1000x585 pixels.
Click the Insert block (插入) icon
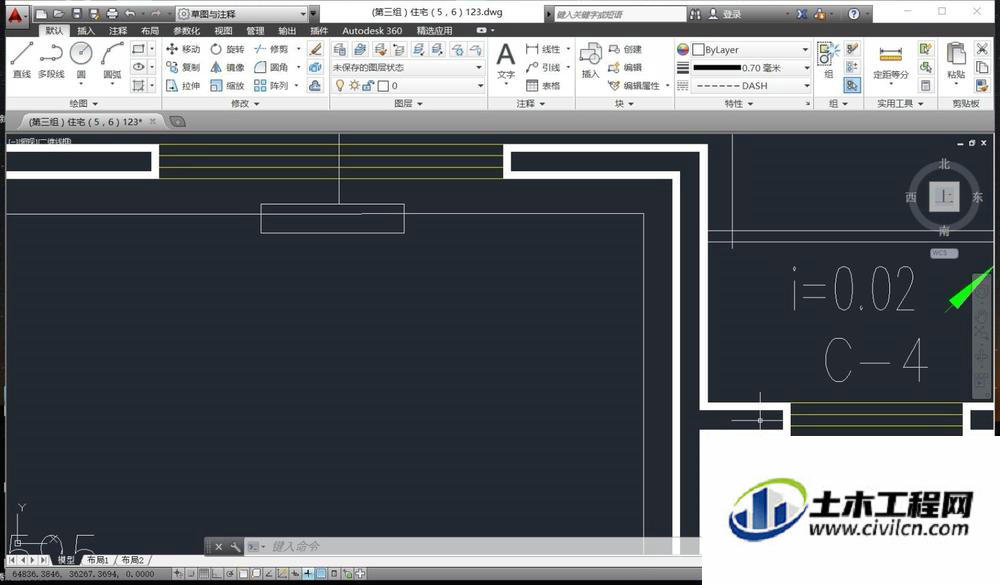point(591,61)
